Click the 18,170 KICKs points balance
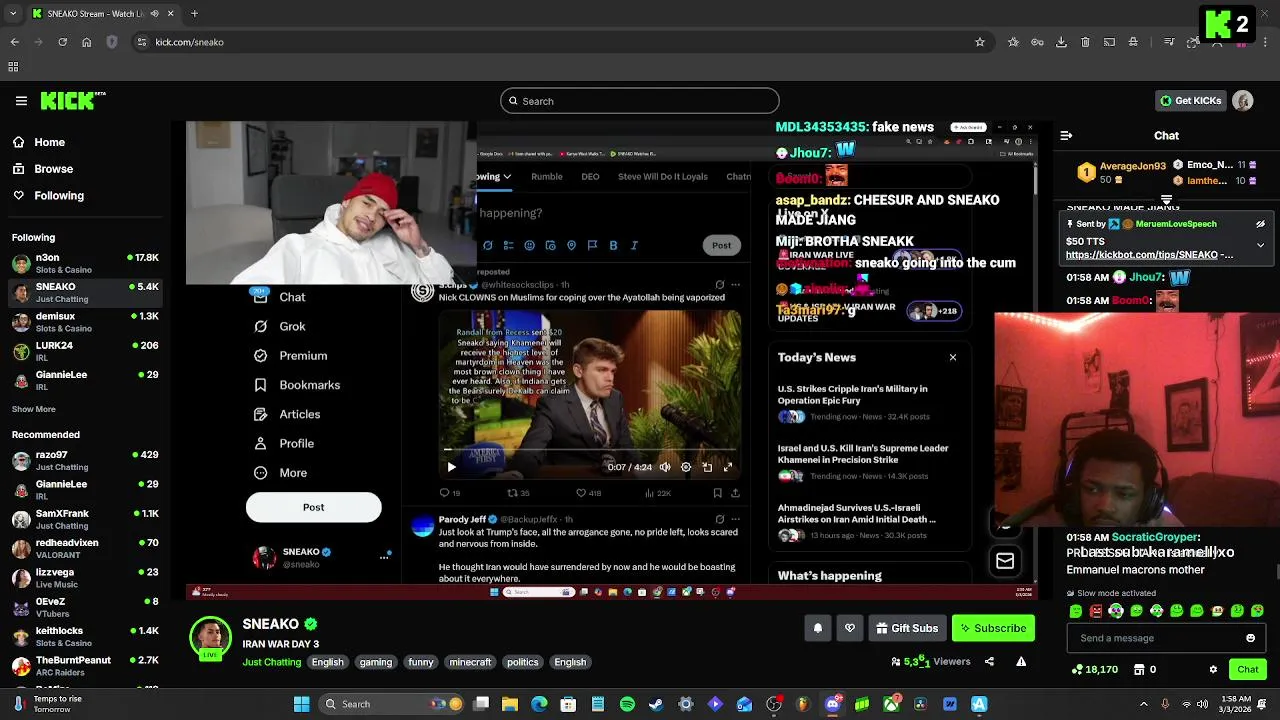The width and height of the screenshot is (1280, 720). coord(1094,670)
